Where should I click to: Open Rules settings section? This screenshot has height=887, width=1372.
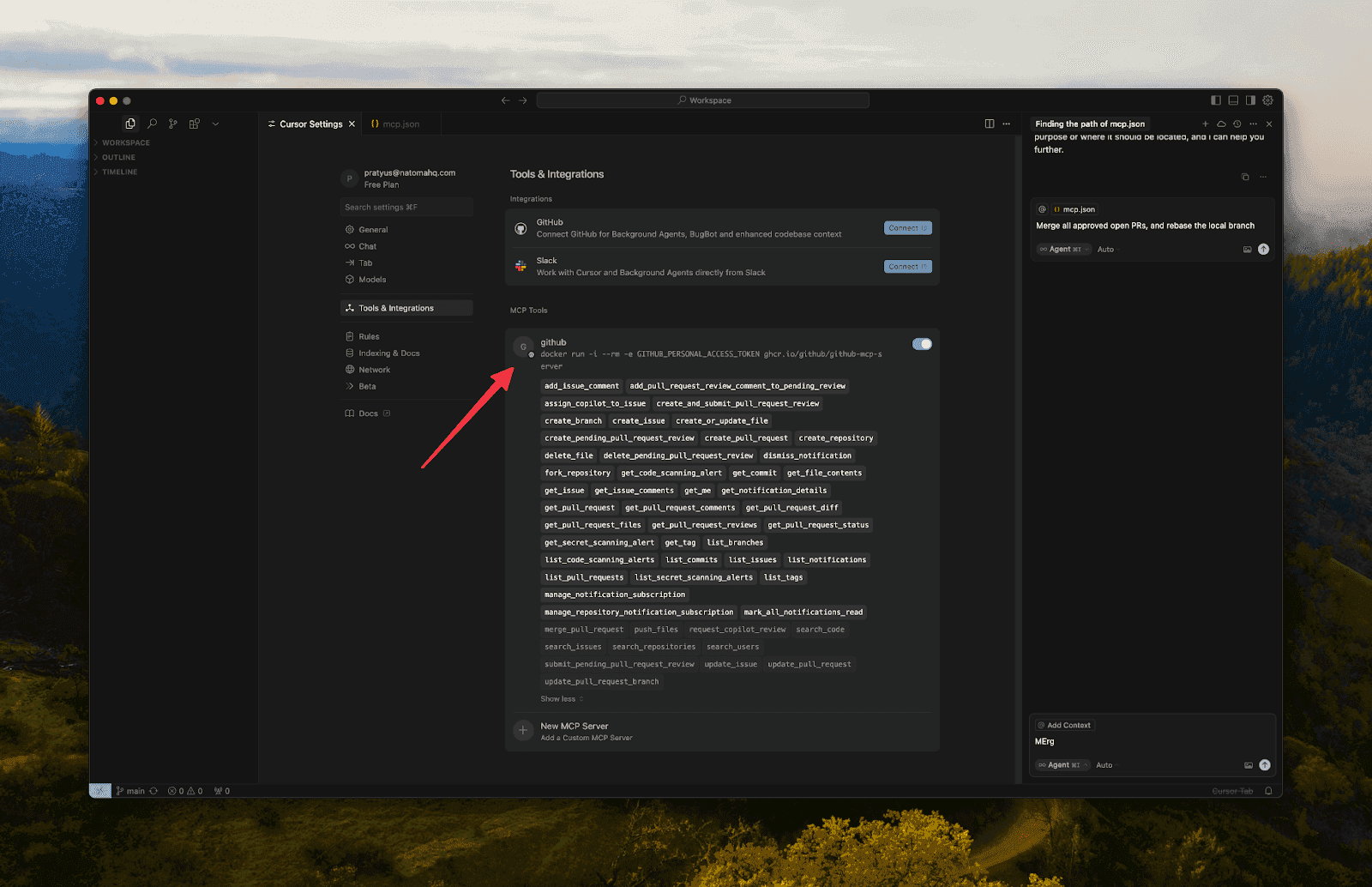(x=406, y=337)
